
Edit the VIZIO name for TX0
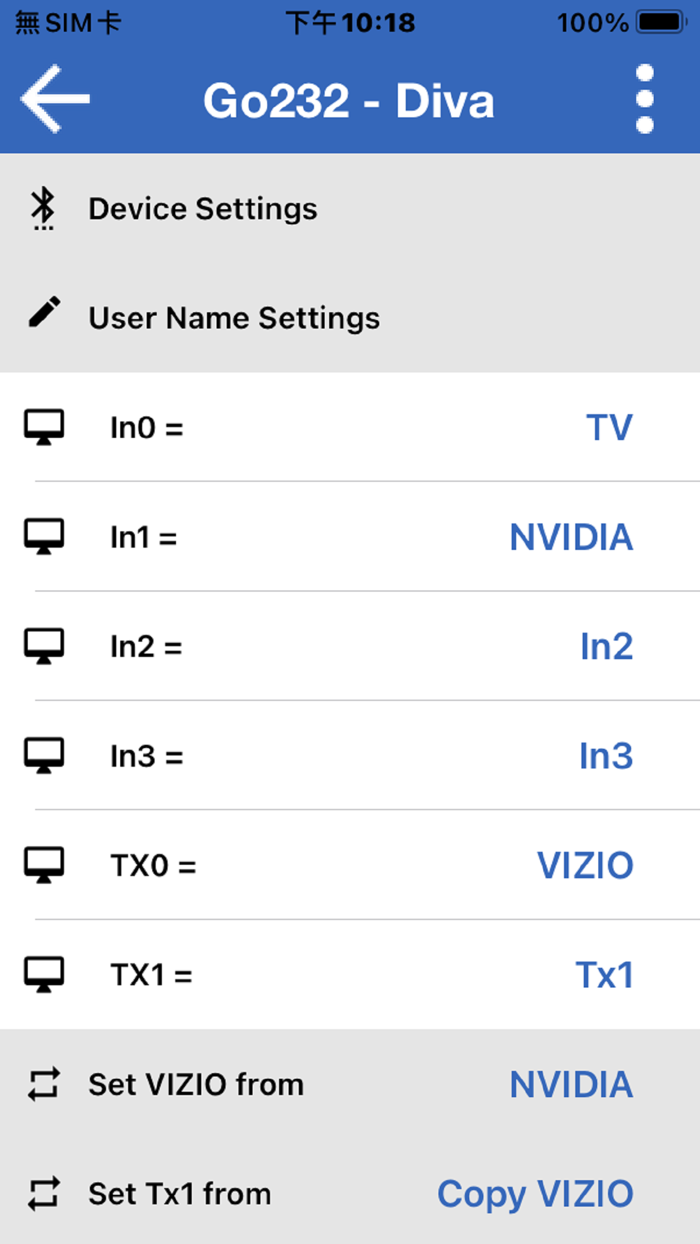pyautogui.click(x=585, y=866)
